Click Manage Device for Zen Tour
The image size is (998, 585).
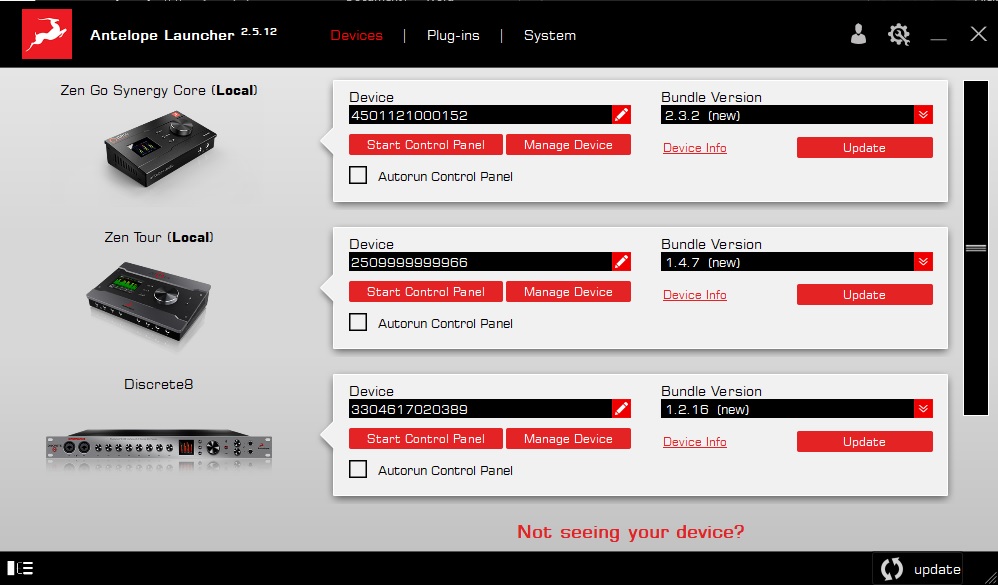coord(568,292)
